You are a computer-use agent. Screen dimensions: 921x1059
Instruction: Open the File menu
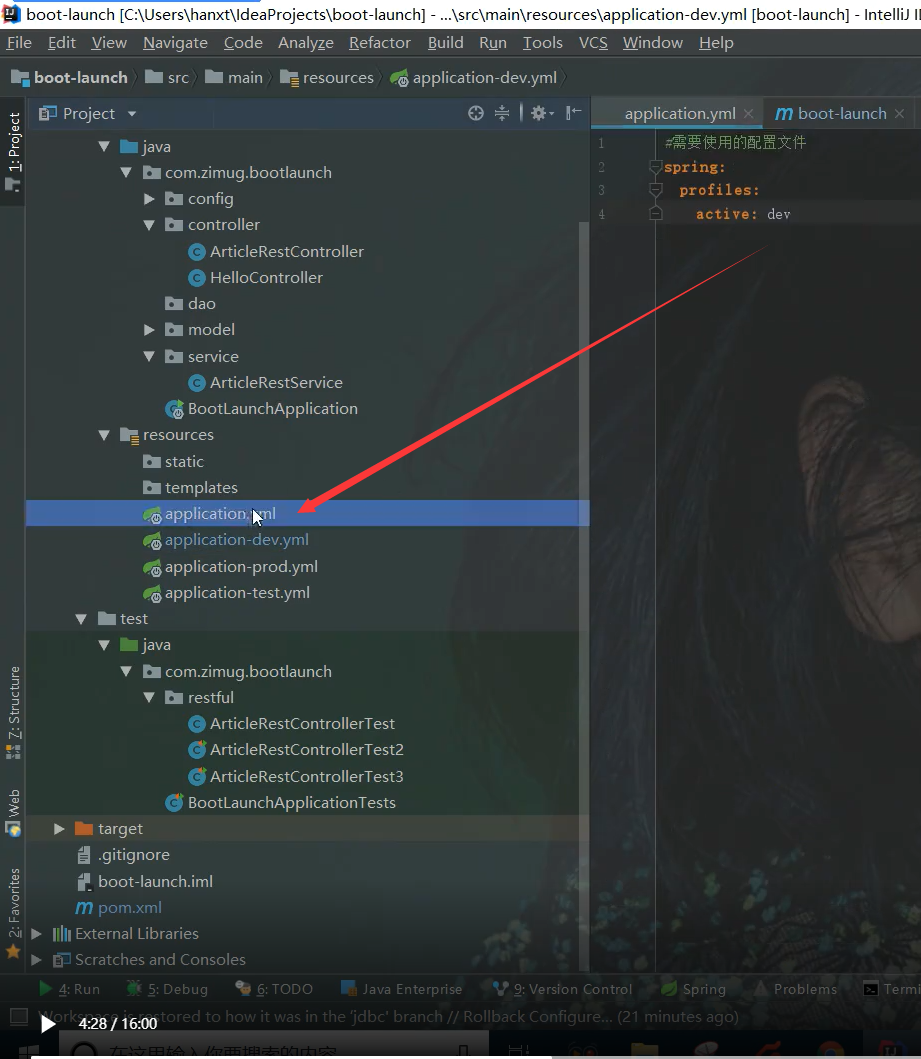pyautogui.click(x=19, y=43)
